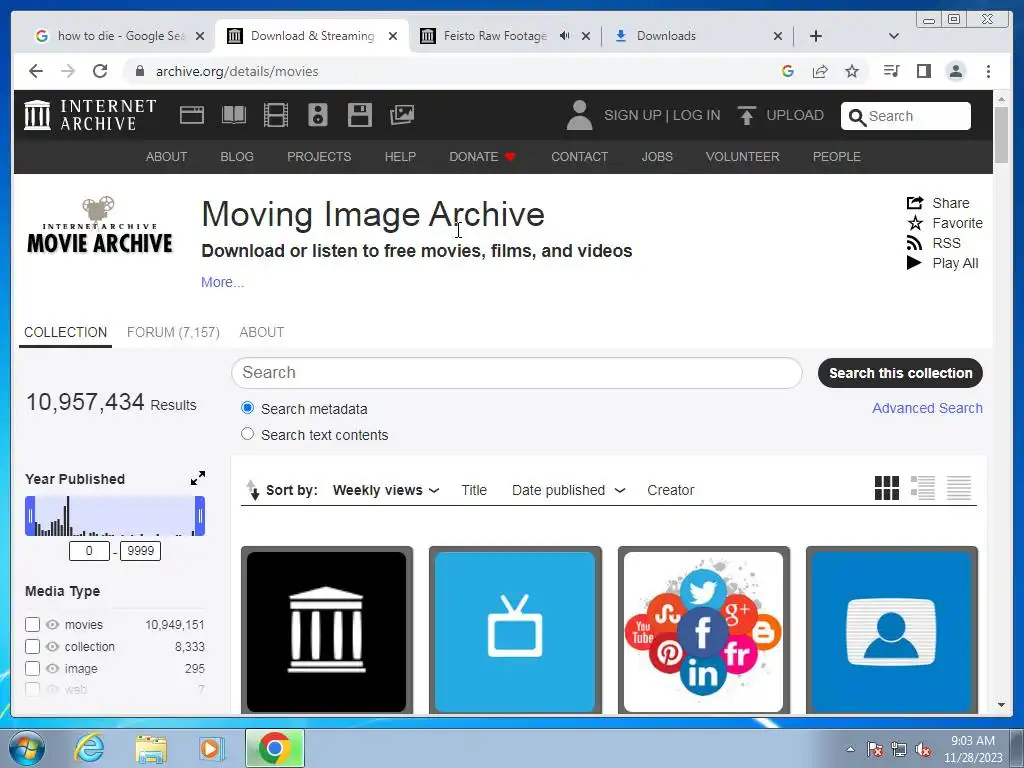Toggle the sort direction arrows

point(252,490)
